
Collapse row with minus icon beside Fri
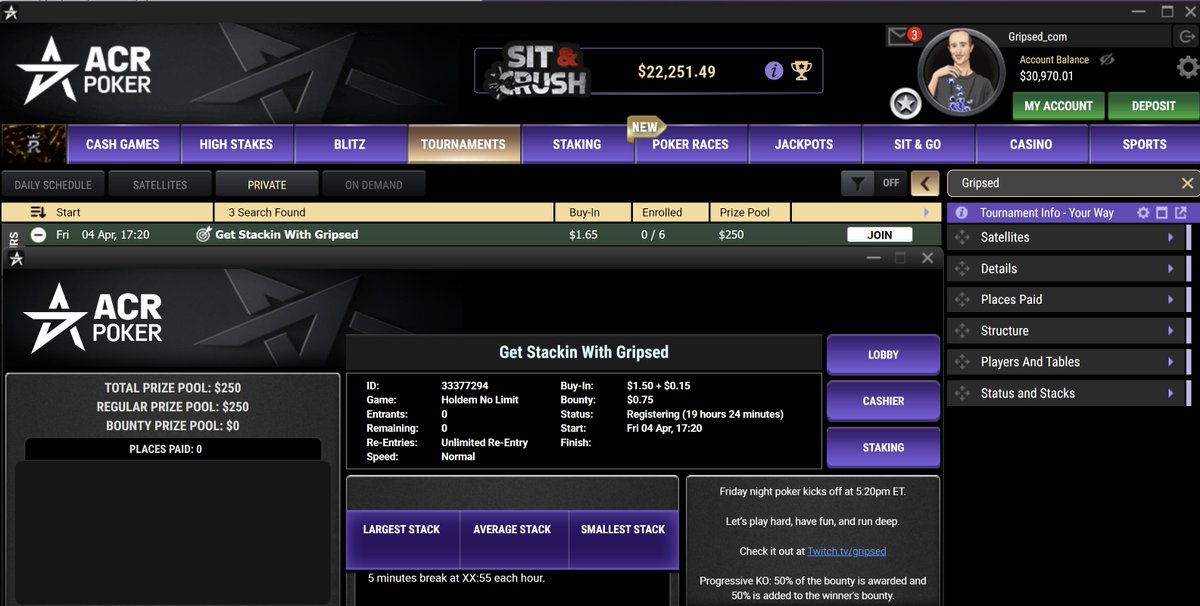pos(38,235)
